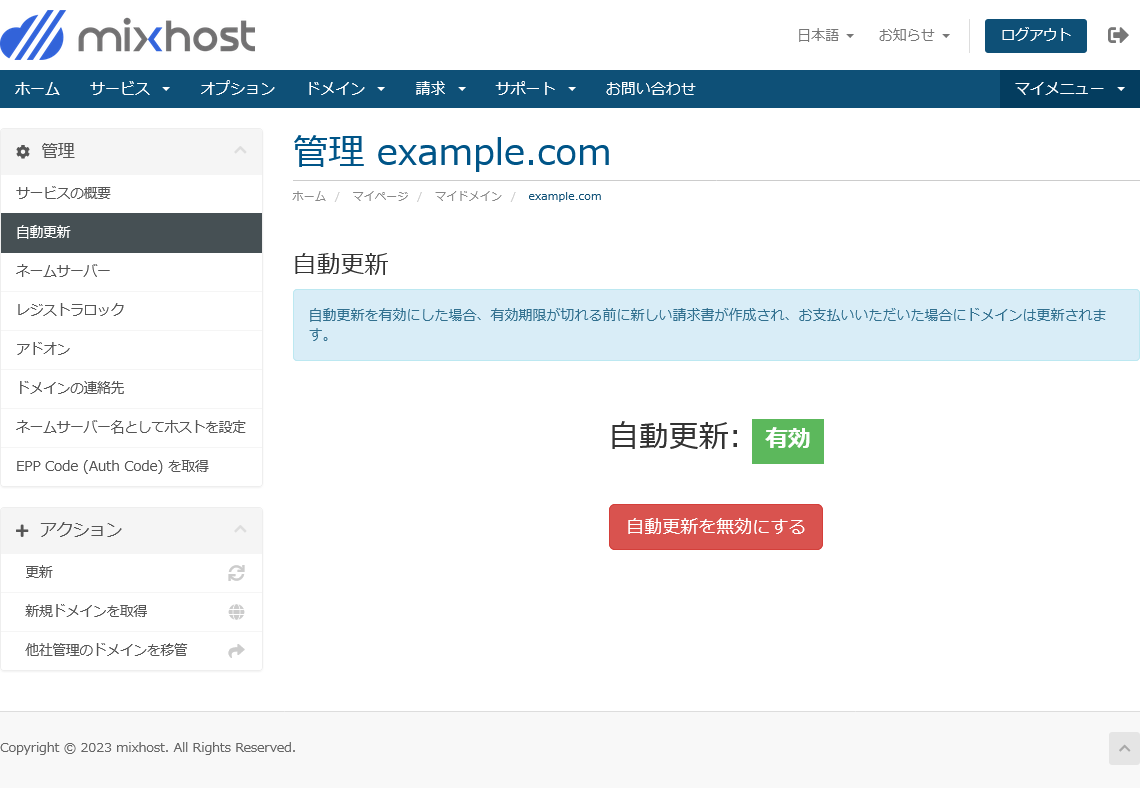Click the green 有効 status label
Viewport: 1140px width, 788px height.
pyautogui.click(x=787, y=440)
